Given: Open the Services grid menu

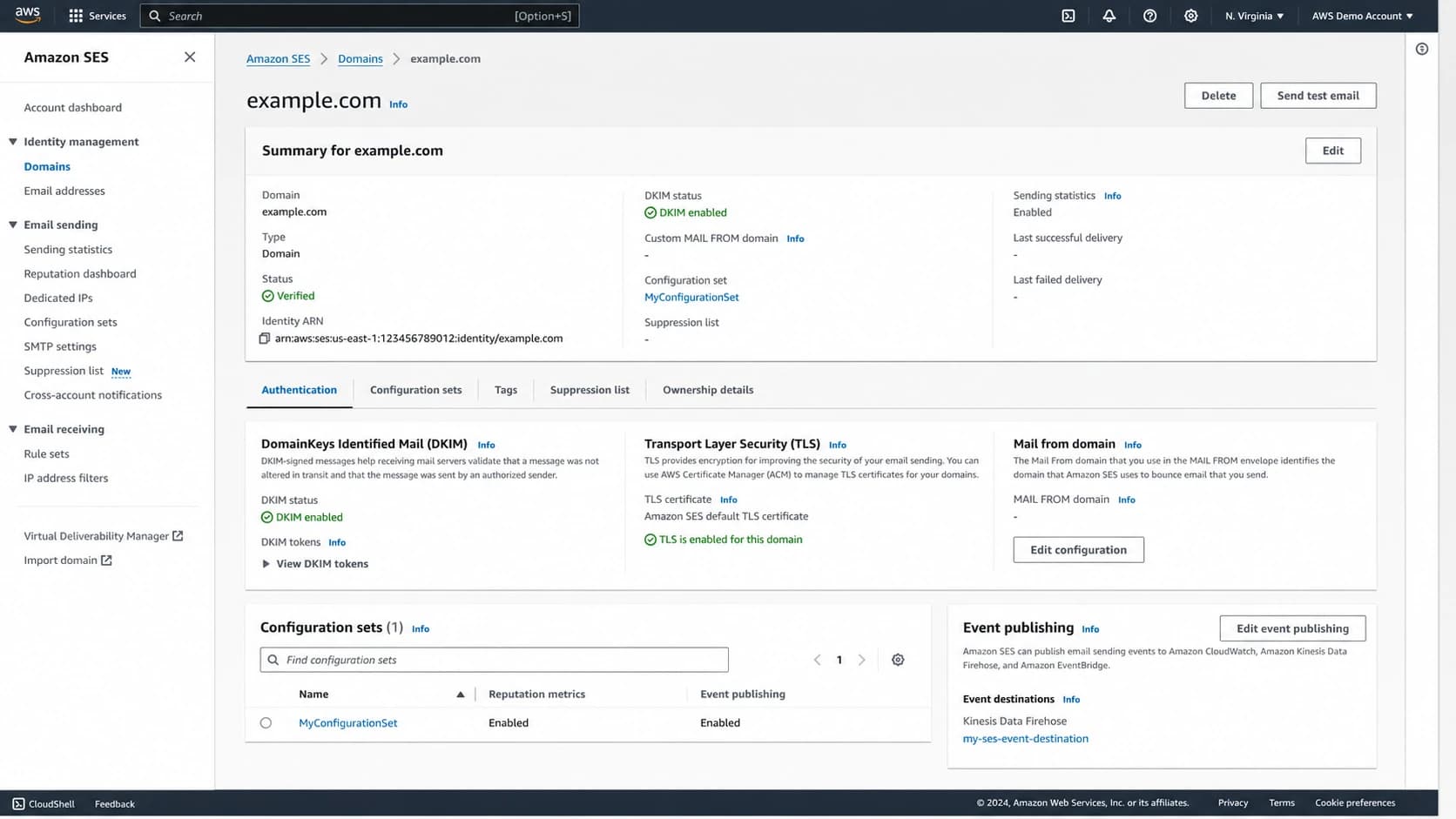Looking at the screenshot, I should 98,16.
